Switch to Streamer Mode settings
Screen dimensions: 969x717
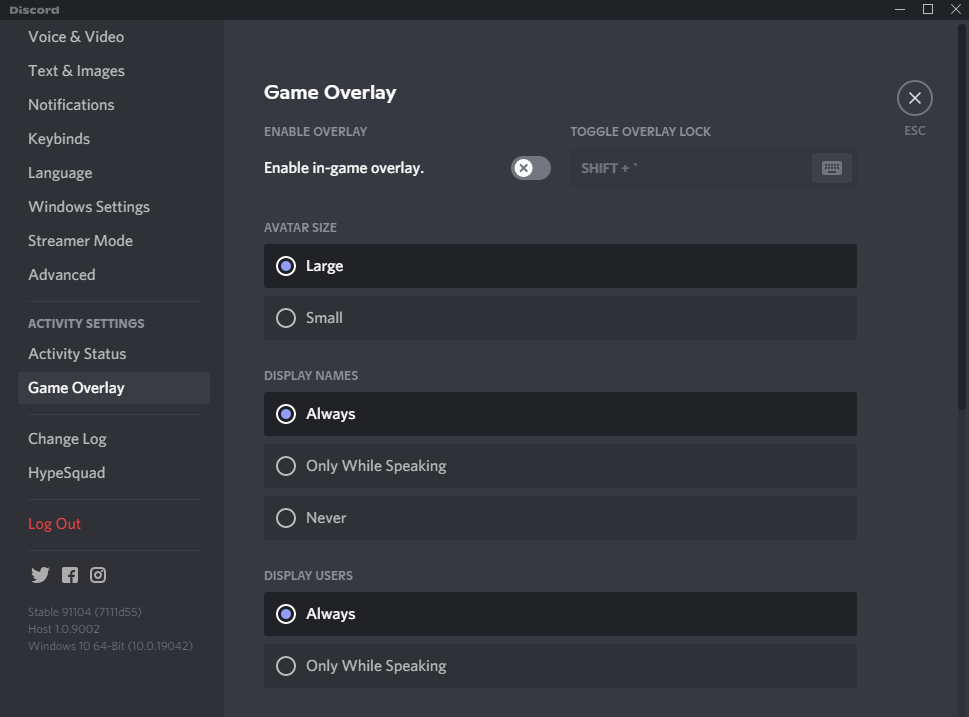[80, 241]
